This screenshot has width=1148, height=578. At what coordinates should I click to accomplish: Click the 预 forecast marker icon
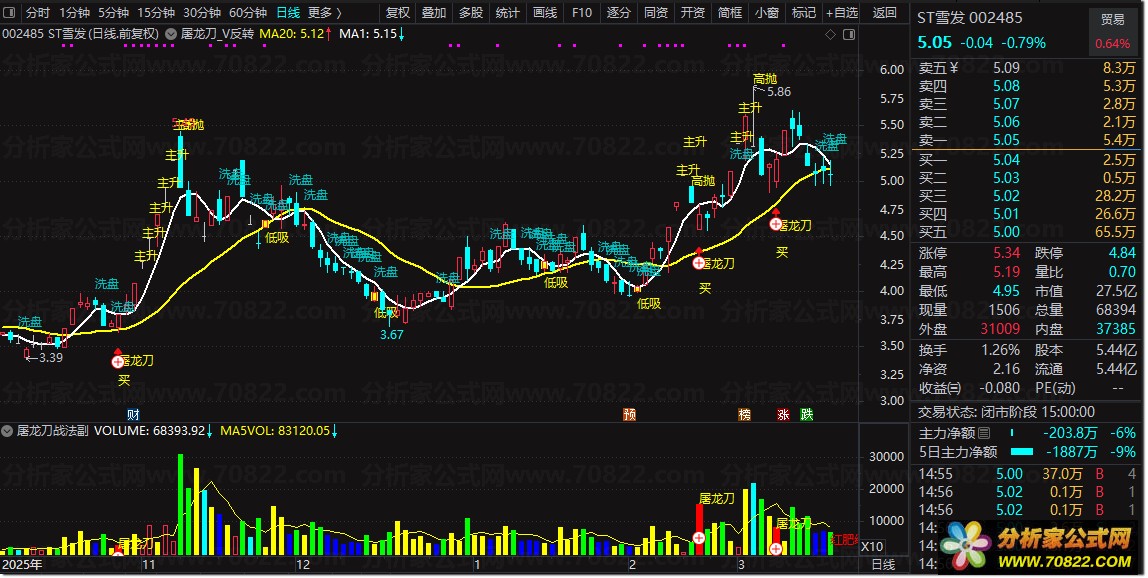(x=629, y=414)
